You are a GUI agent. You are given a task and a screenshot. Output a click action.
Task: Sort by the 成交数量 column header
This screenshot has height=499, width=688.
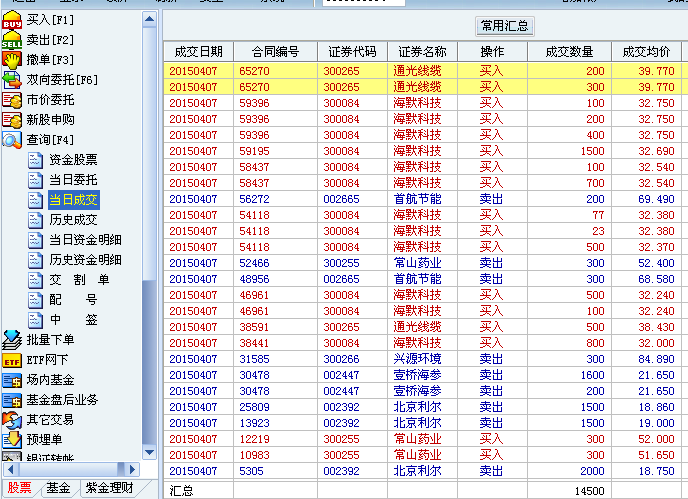click(570, 52)
